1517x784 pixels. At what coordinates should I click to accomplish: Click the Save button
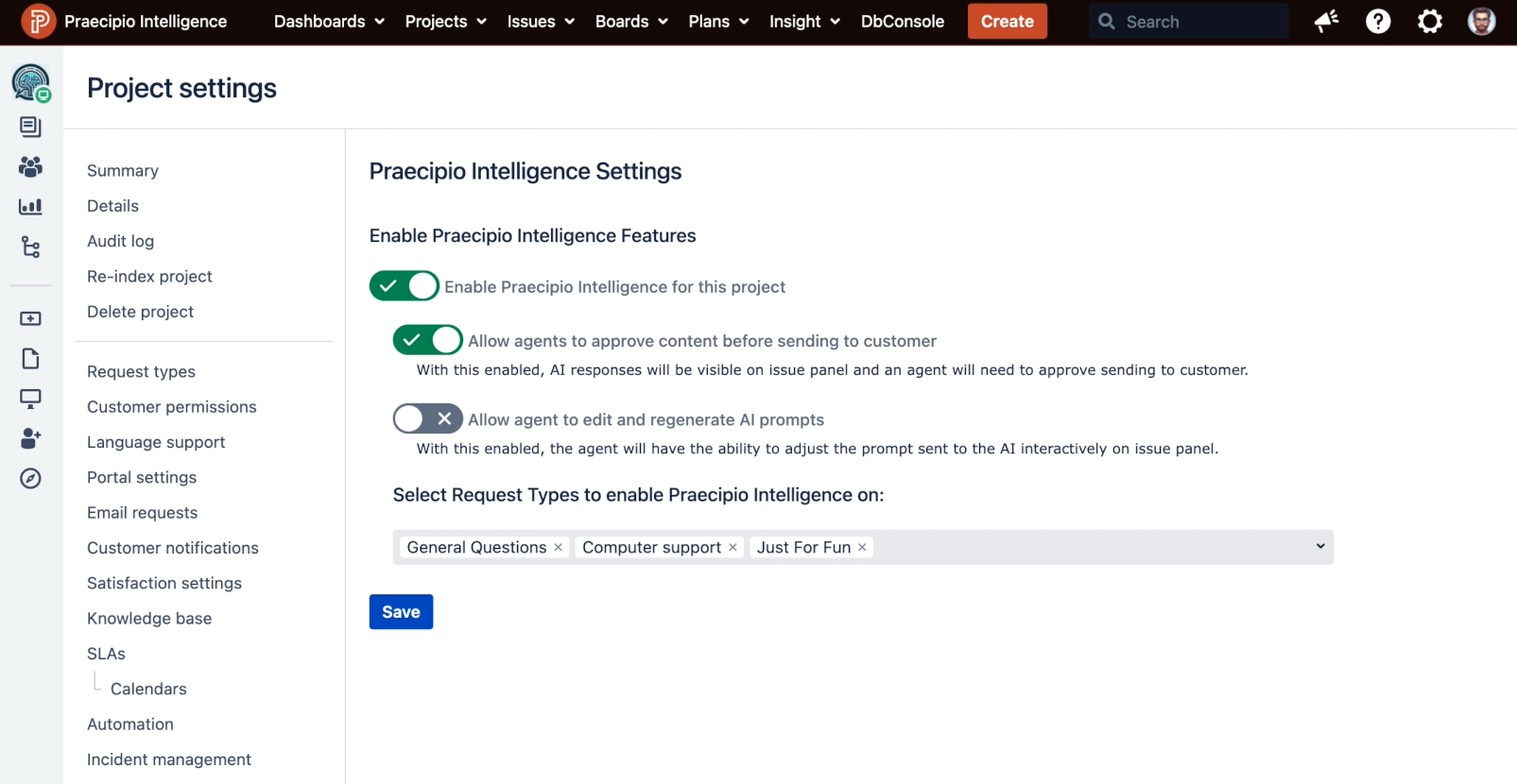pyautogui.click(x=401, y=612)
